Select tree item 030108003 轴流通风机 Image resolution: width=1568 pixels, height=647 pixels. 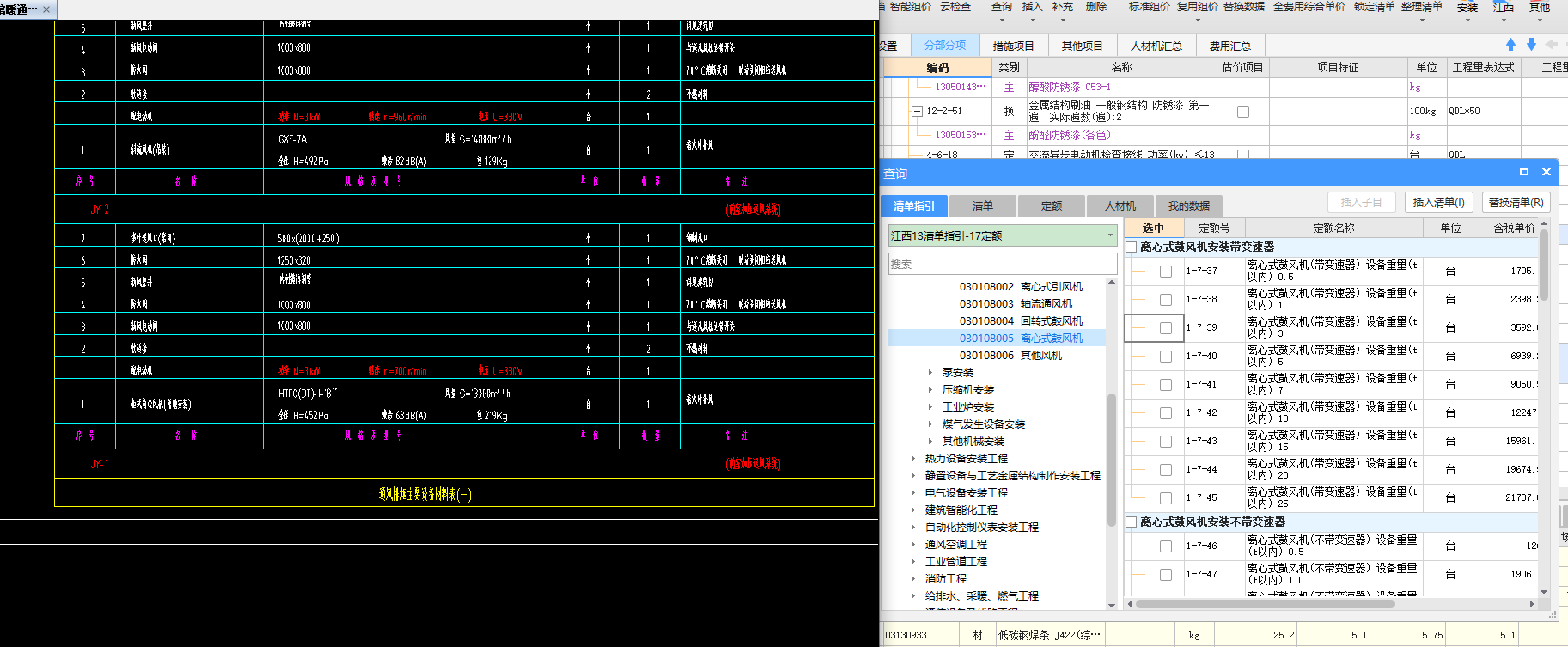coord(1016,304)
